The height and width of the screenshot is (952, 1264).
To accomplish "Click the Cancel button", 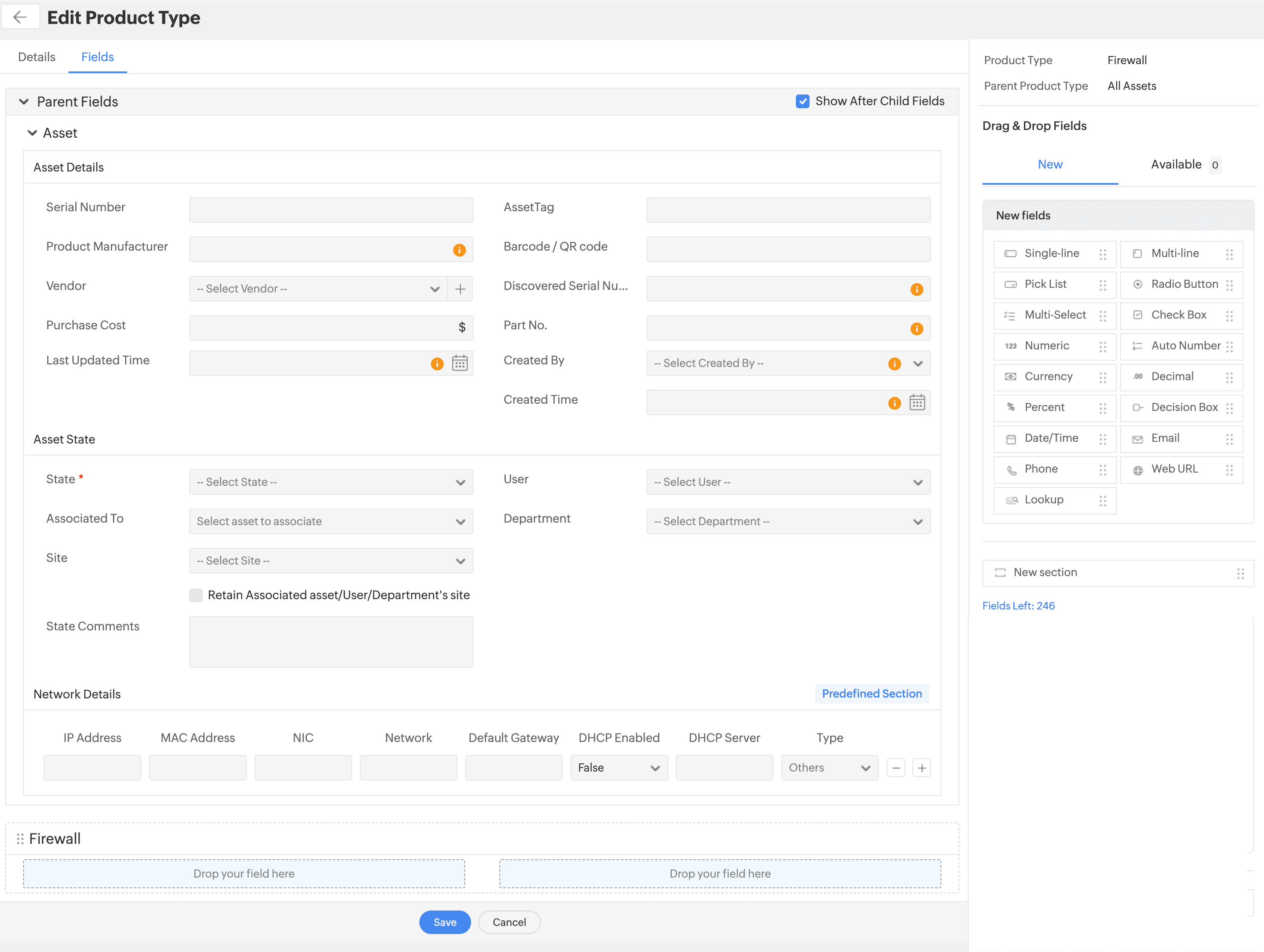I will tap(509, 922).
